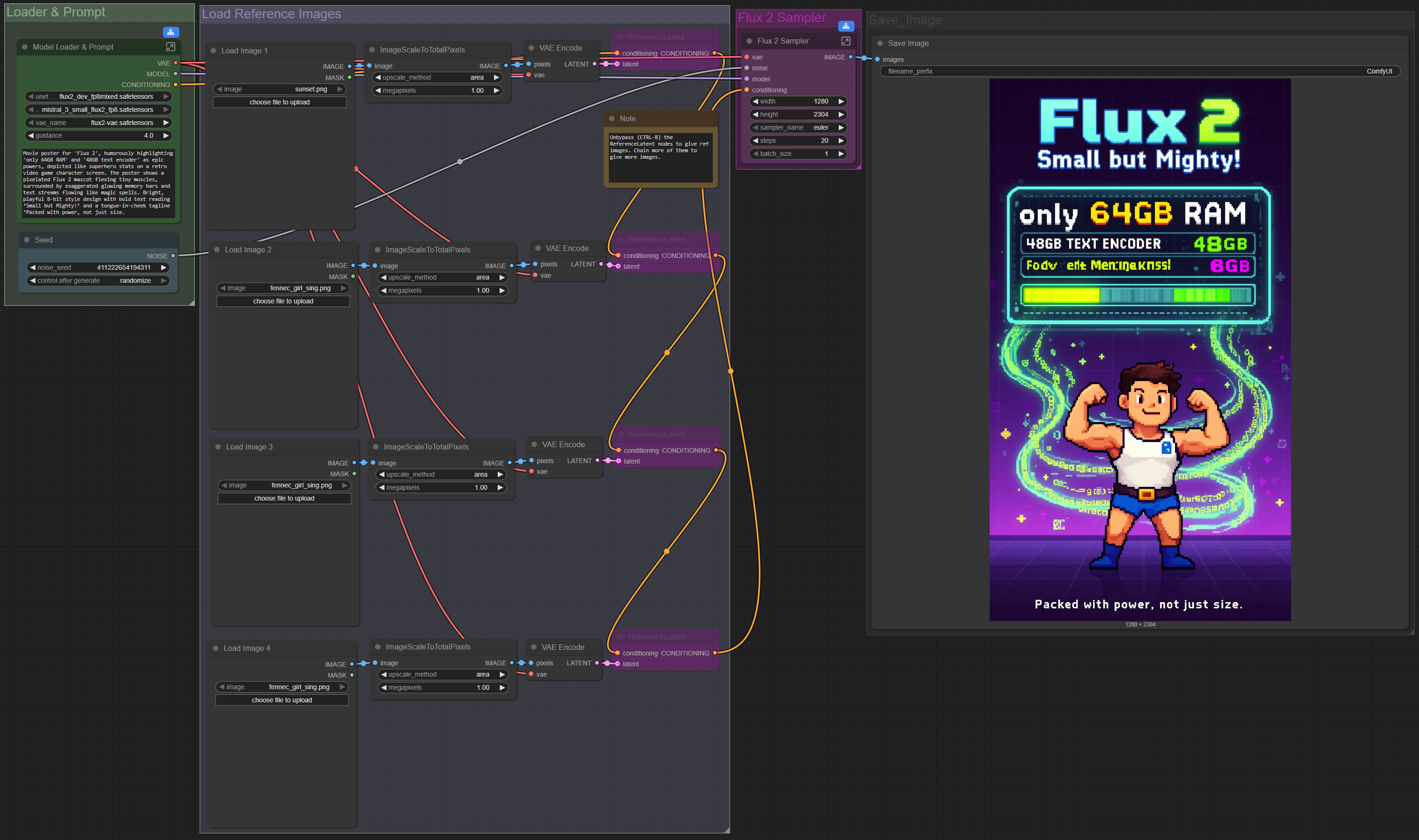Click the filename_prefix field in Save Image
This screenshot has width=1419, height=840.
(1139, 71)
